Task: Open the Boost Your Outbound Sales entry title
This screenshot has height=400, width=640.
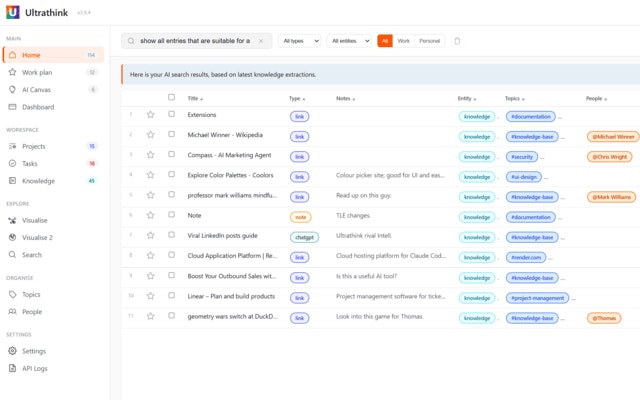Action: coord(231,276)
